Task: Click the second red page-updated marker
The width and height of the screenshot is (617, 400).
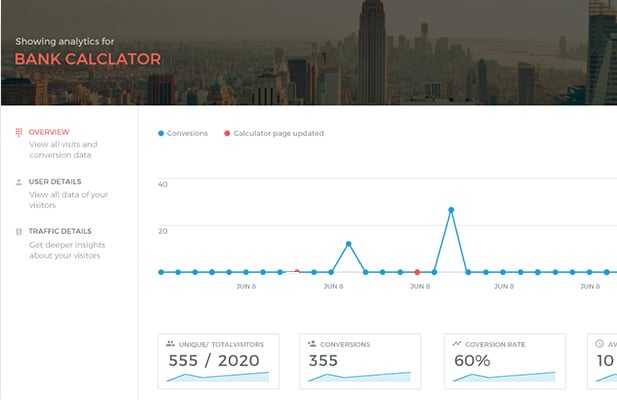Action: (417, 272)
